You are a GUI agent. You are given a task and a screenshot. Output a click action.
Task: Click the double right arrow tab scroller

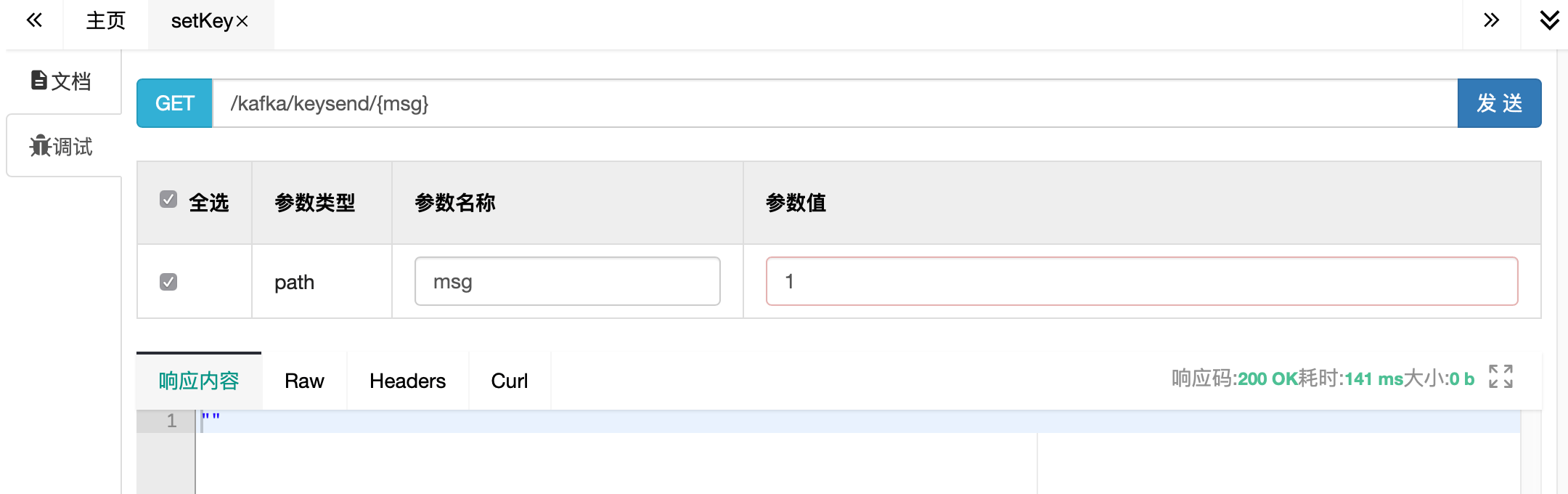[x=1491, y=20]
